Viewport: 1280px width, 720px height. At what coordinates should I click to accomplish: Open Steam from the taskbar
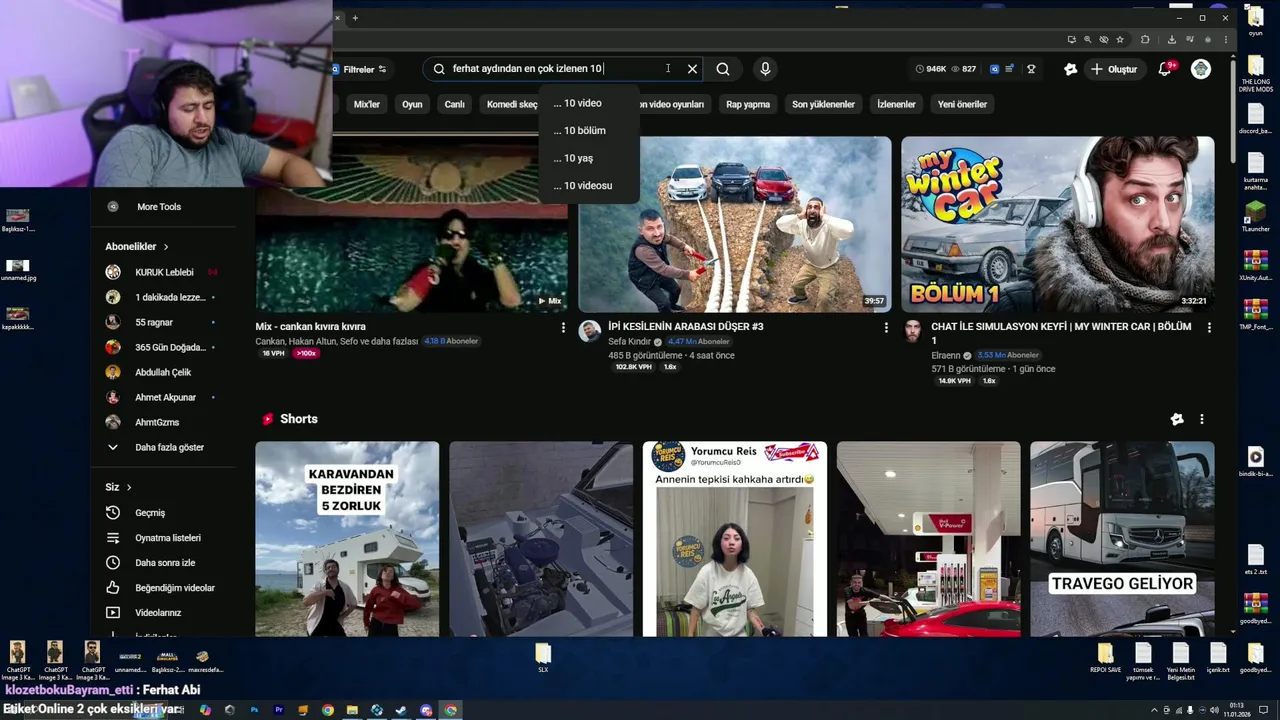pos(401,710)
